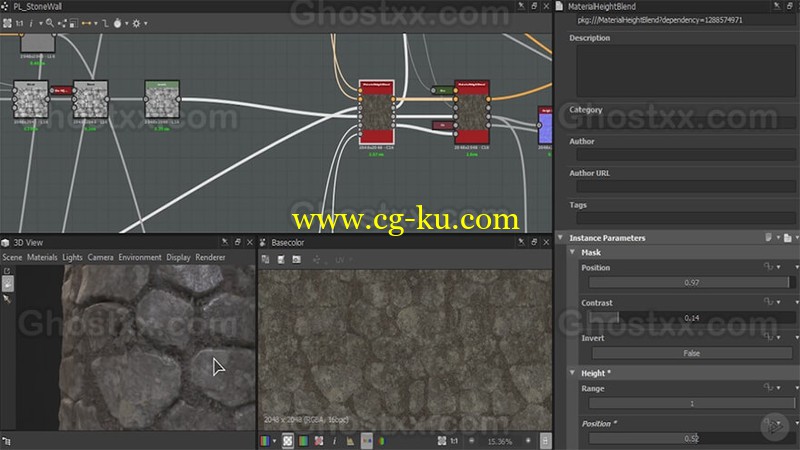The image size is (800, 450).
Task: Click the graph hierarchy icon in graph toolbar
Action: click(62, 23)
